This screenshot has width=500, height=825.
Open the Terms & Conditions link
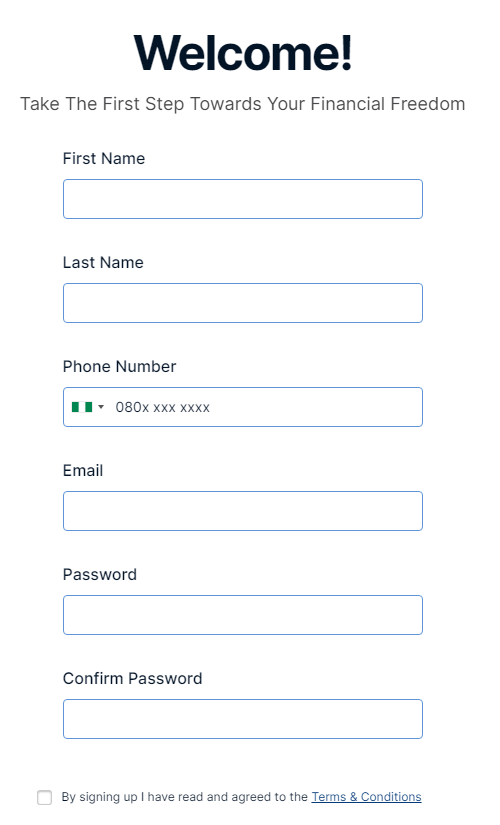pyautogui.click(x=366, y=797)
